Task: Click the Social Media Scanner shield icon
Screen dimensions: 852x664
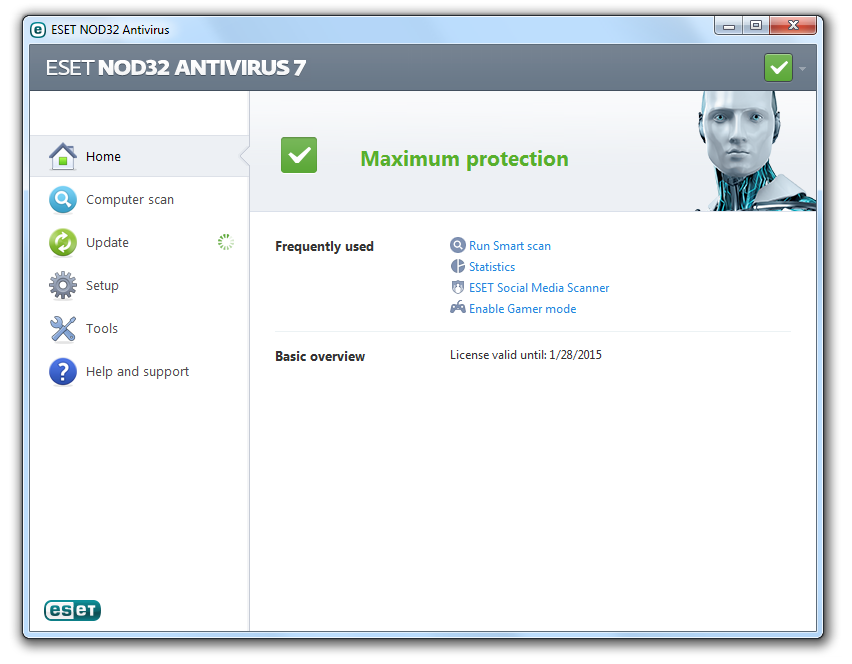Action: pyautogui.click(x=458, y=287)
